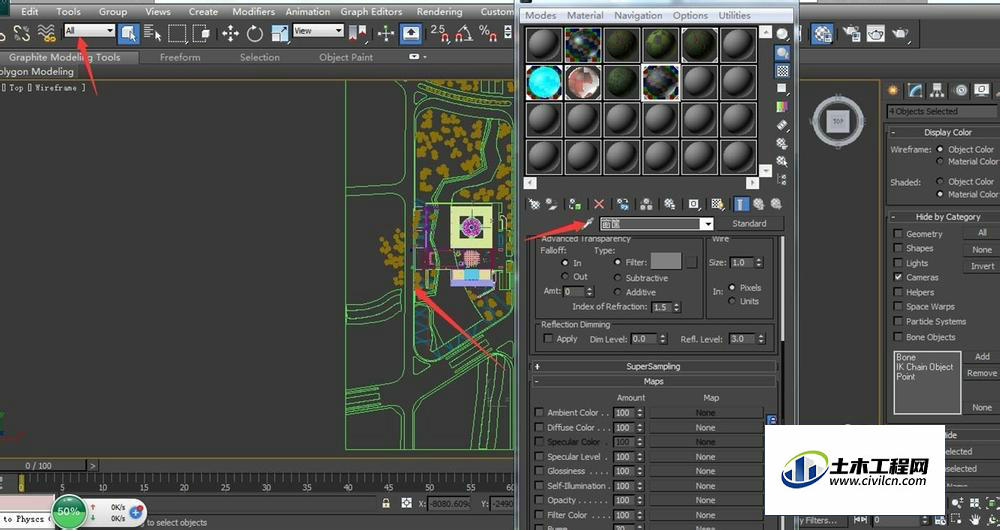Screen dimensions: 1000x530
Task: Click the Index of Refraction field
Action: [661, 307]
